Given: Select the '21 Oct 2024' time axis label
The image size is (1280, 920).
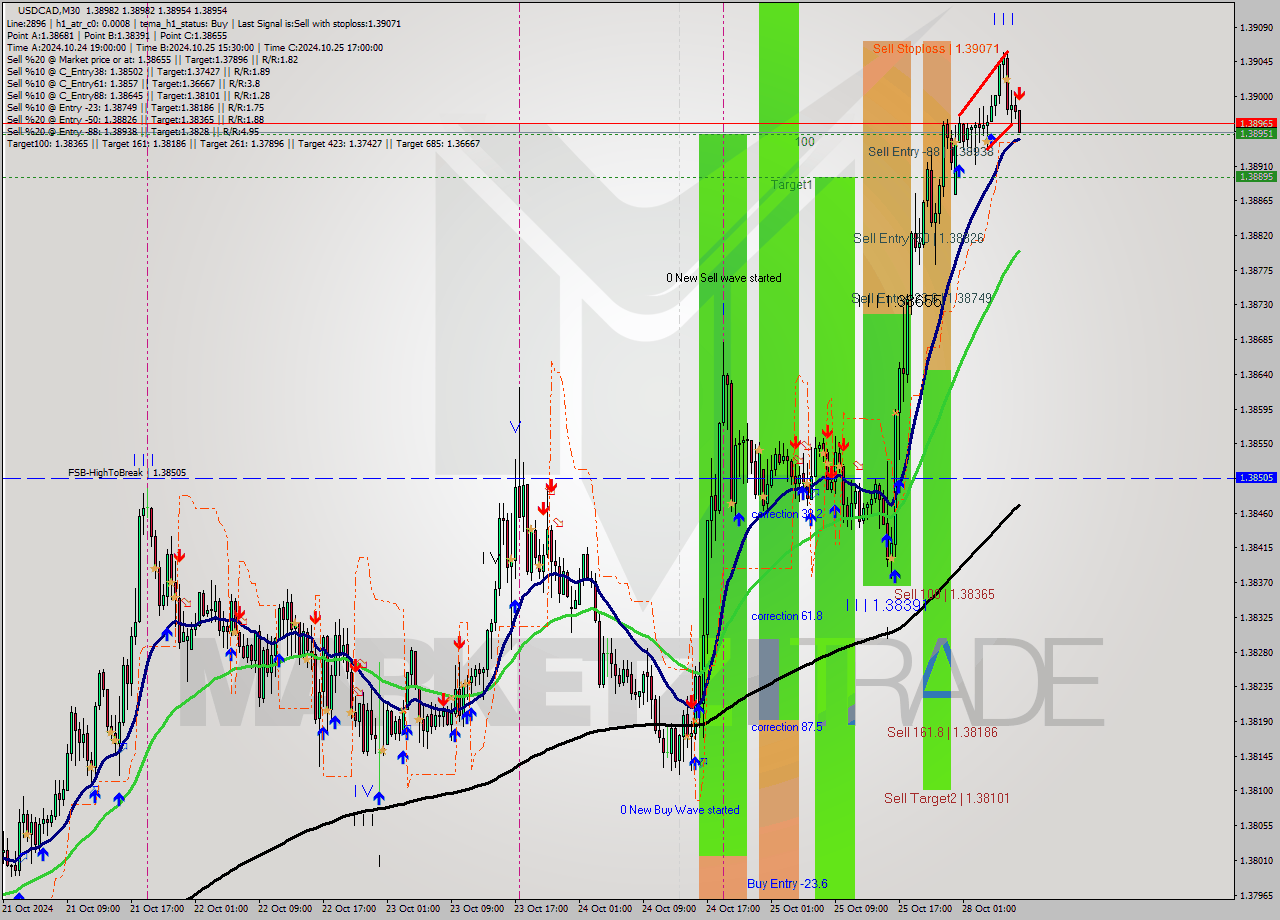Looking at the screenshot, I should tap(27, 909).
